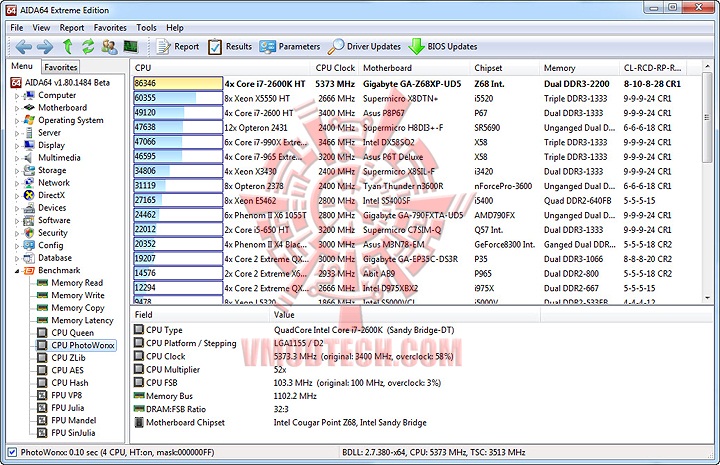
Task: Click the Forward navigation arrow
Action: tap(45, 46)
